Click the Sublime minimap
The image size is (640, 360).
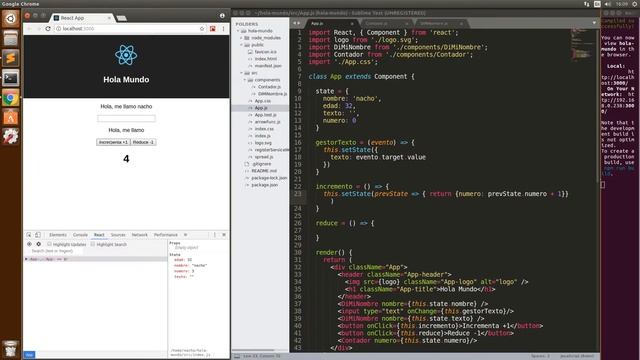tap(584, 45)
